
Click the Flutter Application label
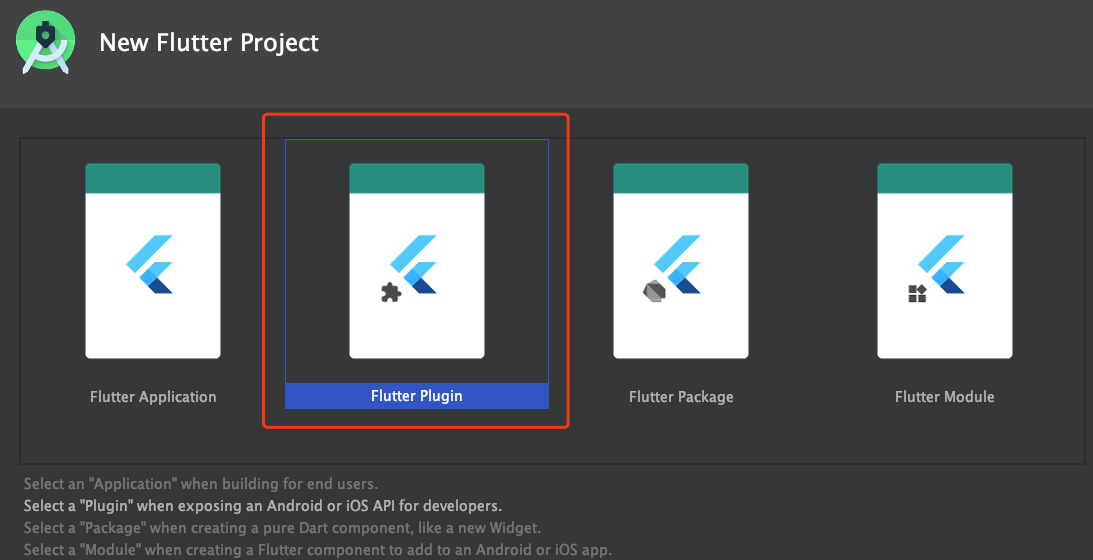(153, 397)
